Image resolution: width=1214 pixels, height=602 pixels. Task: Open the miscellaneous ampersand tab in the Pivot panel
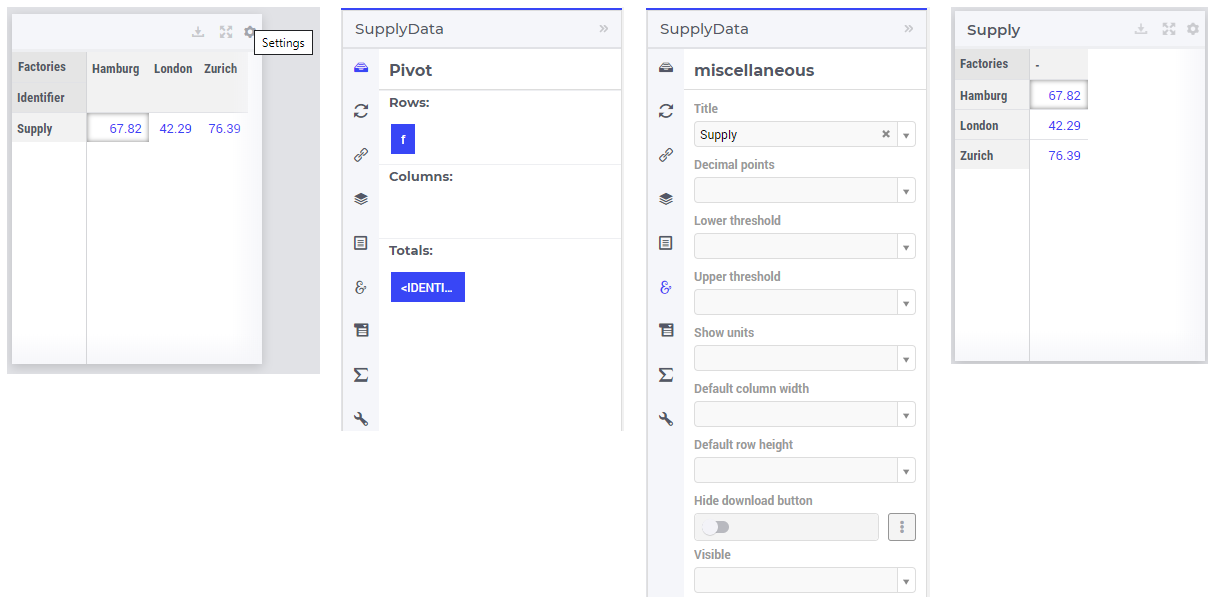361,287
